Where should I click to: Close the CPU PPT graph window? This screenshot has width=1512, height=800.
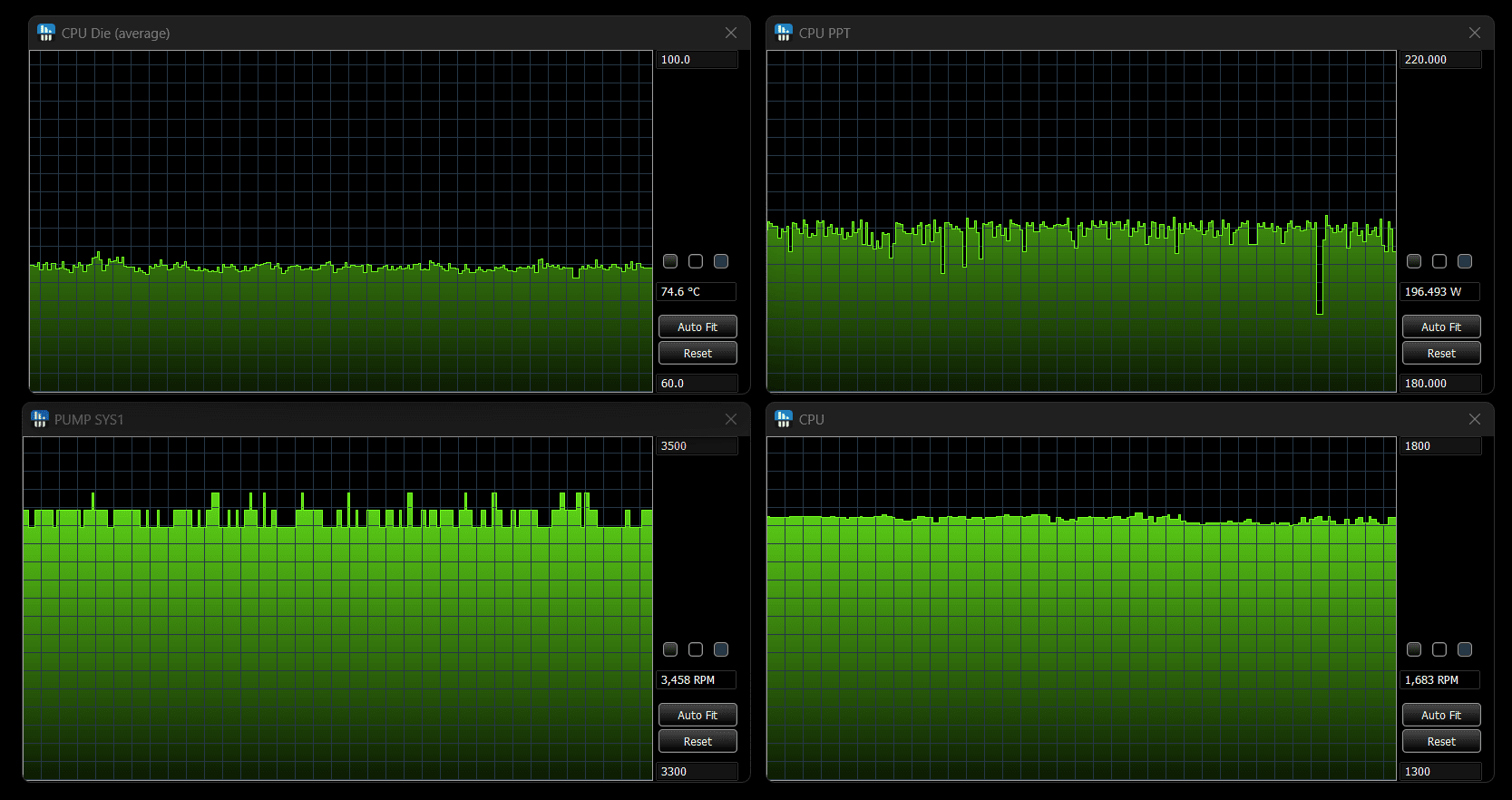click(1475, 33)
